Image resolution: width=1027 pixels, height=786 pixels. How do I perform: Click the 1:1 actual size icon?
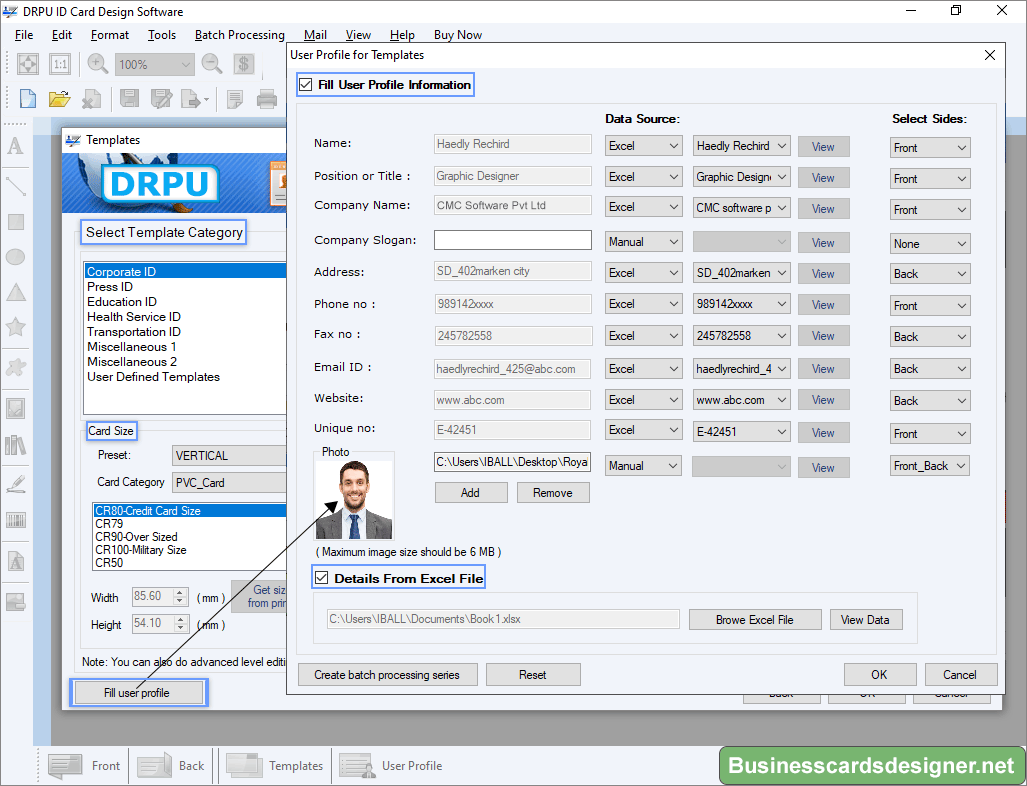click(60, 64)
